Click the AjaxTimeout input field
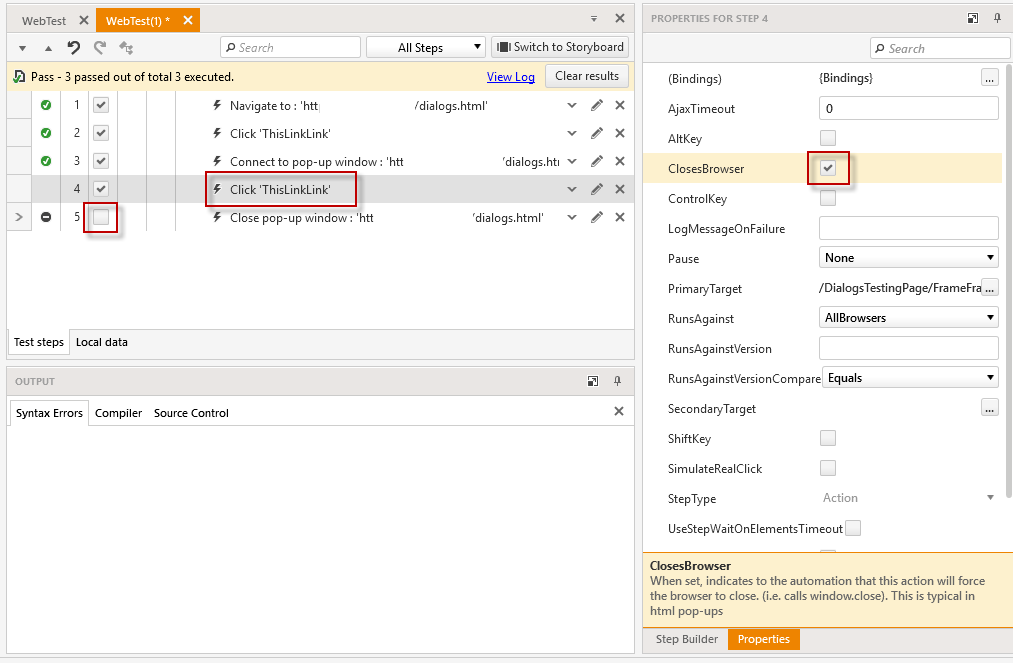Image resolution: width=1013 pixels, height=663 pixels. pyautogui.click(x=908, y=108)
